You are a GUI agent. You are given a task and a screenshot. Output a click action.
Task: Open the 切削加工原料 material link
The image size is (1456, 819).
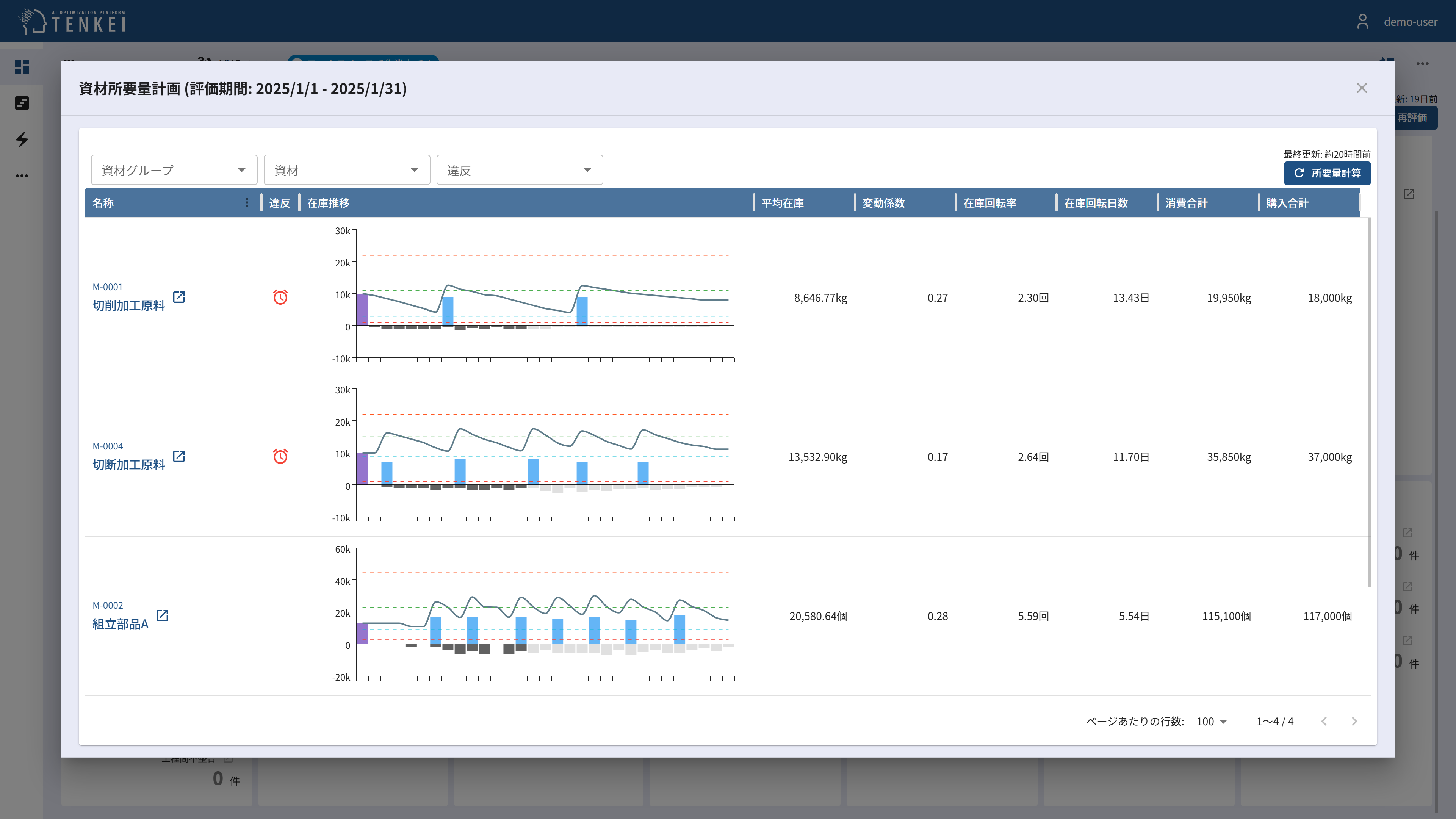point(129,306)
